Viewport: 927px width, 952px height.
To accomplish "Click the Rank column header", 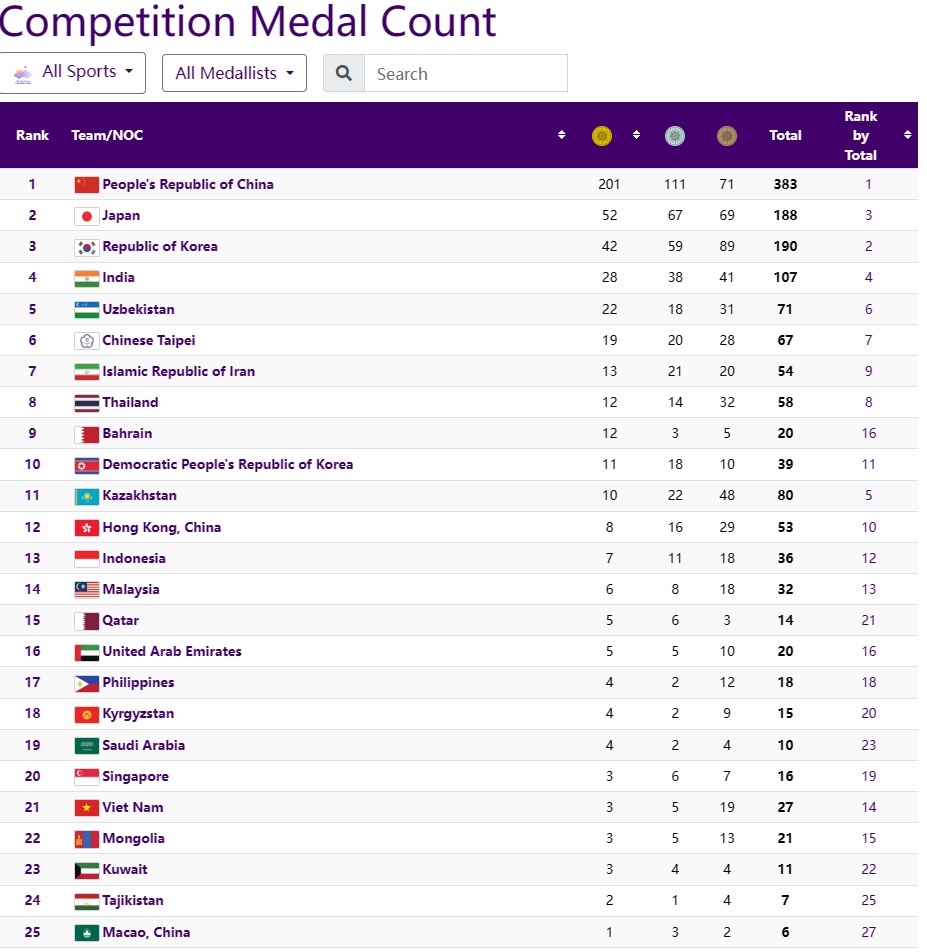I will [x=32, y=136].
